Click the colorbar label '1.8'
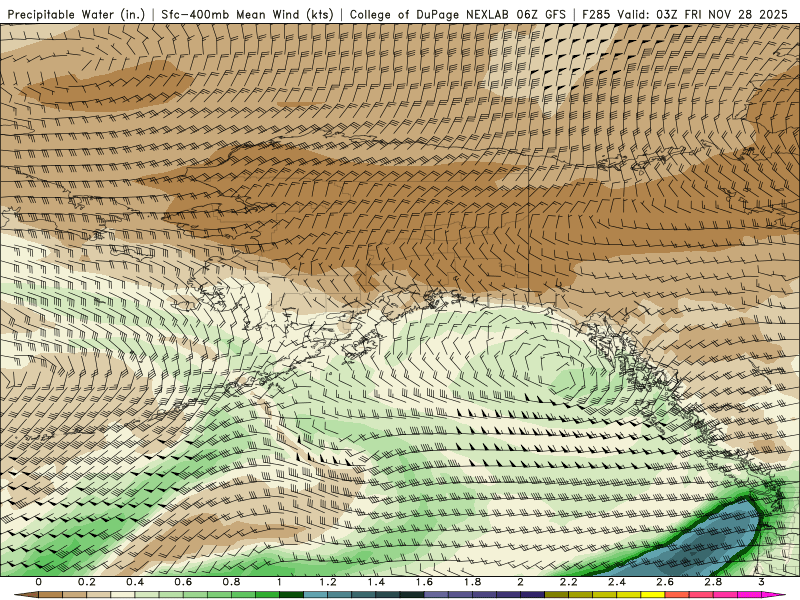 (472, 582)
